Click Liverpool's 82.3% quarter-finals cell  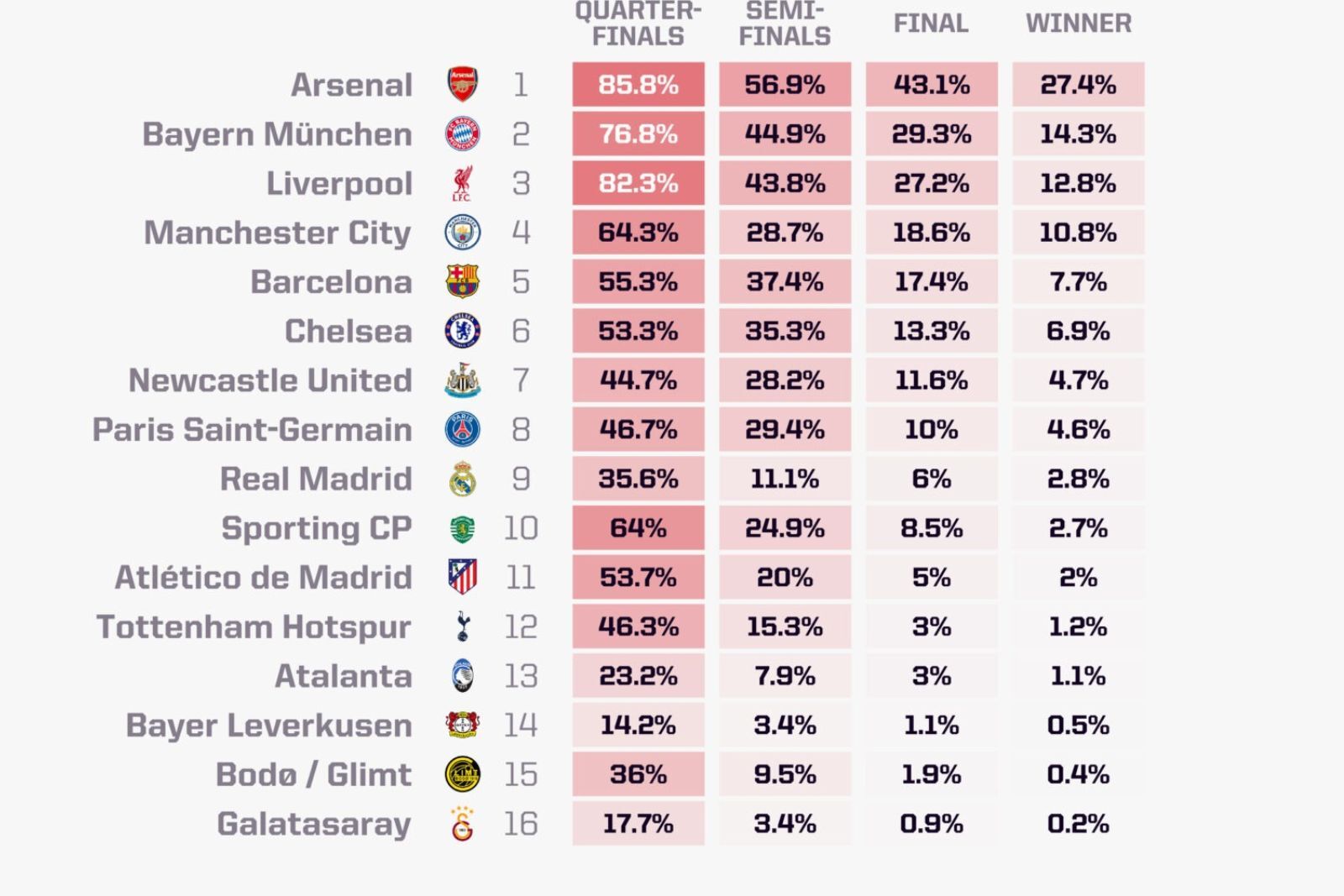(x=638, y=183)
